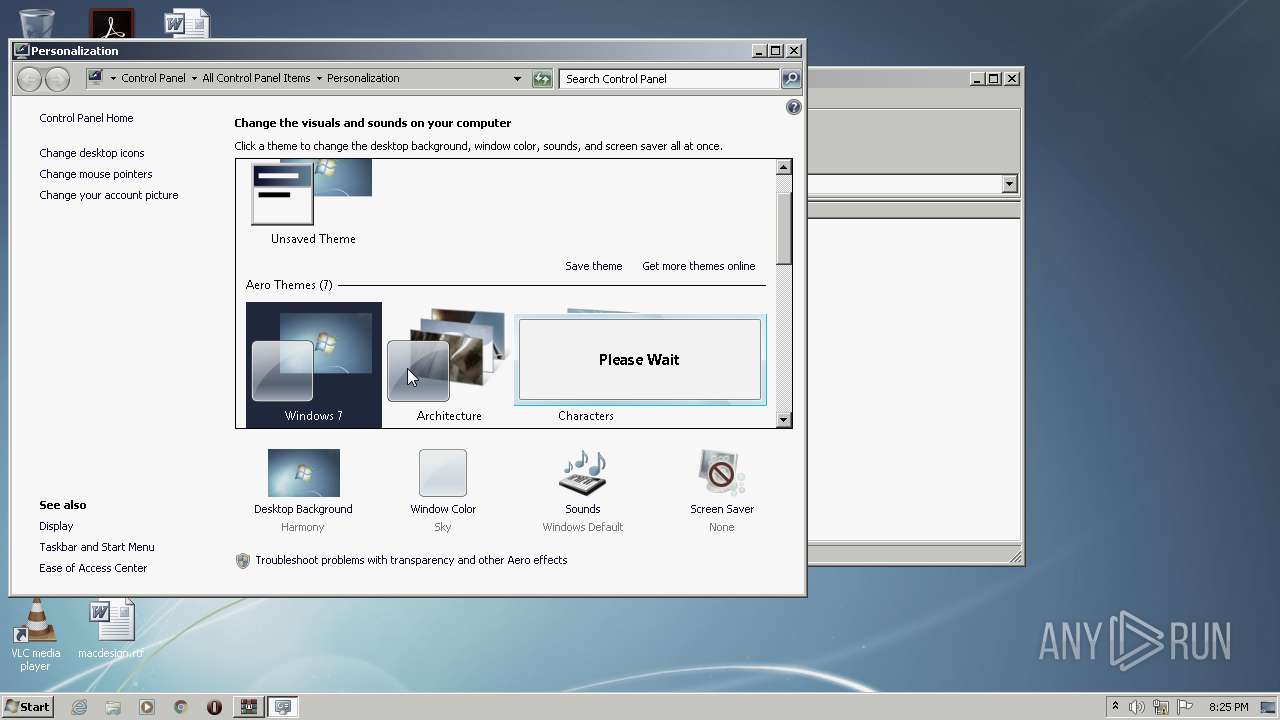Launch Internet Explorer from taskbar
Image resolution: width=1280 pixels, height=720 pixels.
pyautogui.click(x=79, y=707)
